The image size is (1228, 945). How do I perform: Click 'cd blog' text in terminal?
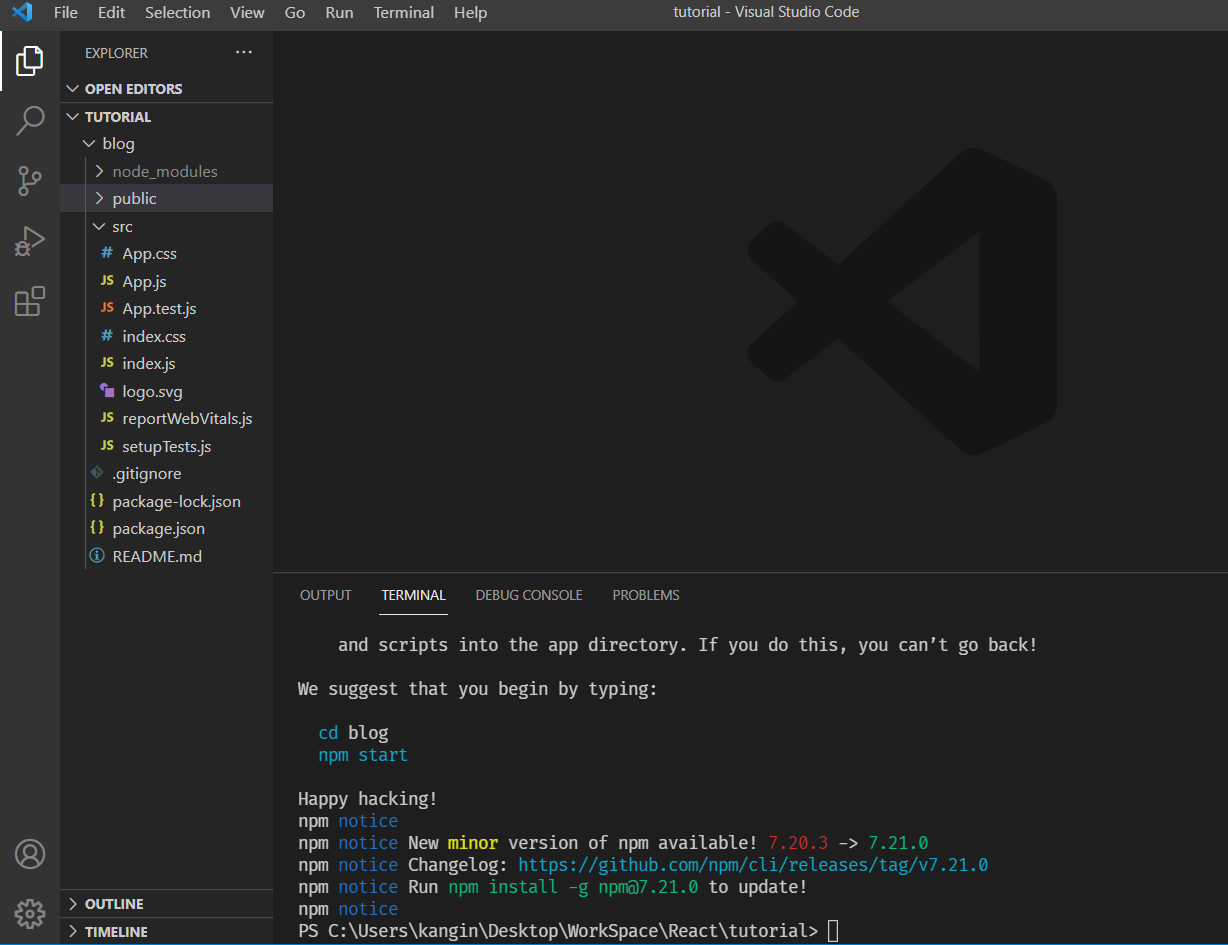(353, 733)
